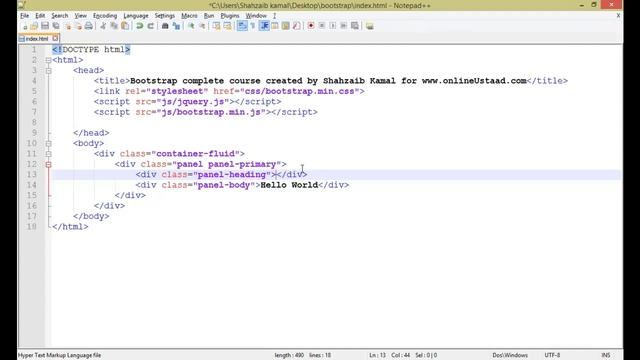Image resolution: width=640 pixels, height=360 pixels.
Task: Click the Dos\Windows line ending status entry
Action: click(510, 355)
